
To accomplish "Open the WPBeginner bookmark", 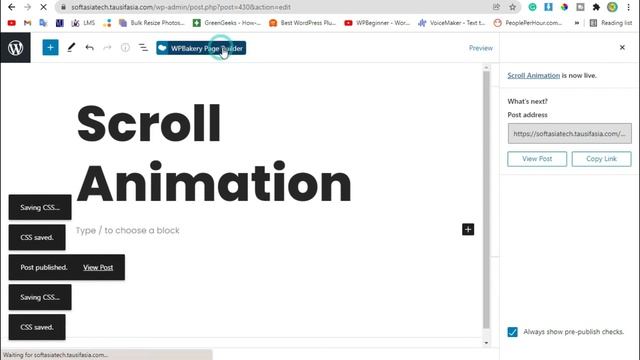I will pos(377,23).
